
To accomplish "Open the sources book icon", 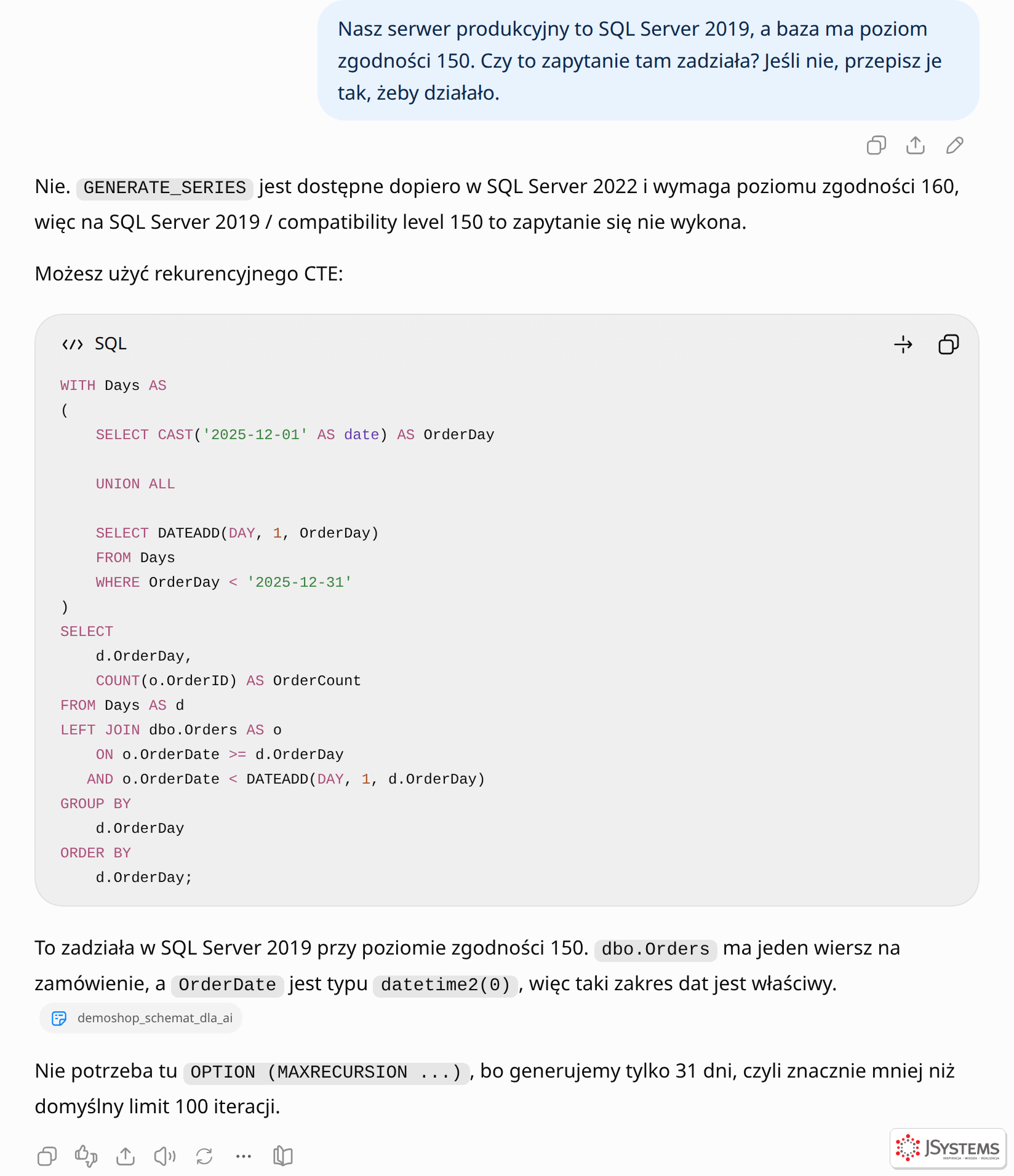I will coord(283,1156).
